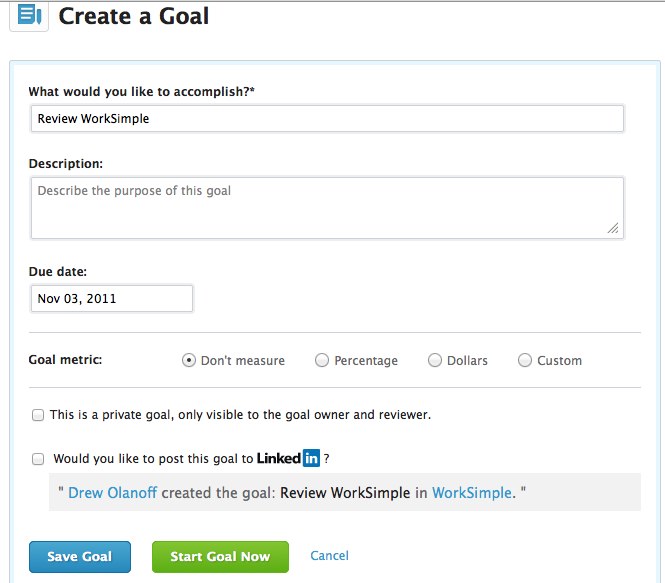Pick the Custom goal metric option
This screenshot has width=665, height=583.
[525, 361]
